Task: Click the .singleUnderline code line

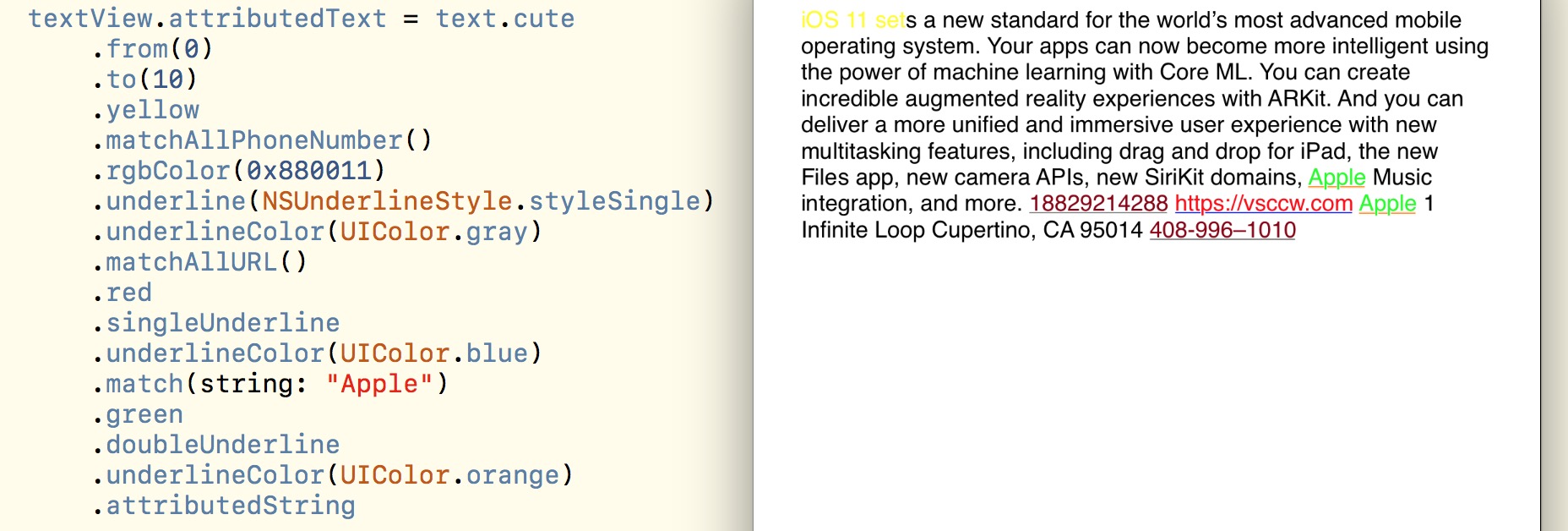Action: (216, 323)
